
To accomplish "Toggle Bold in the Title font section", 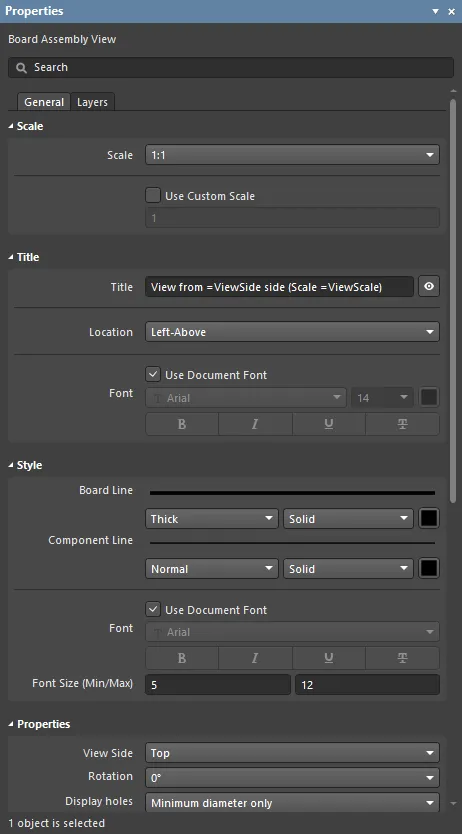I will (x=182, y=424).
